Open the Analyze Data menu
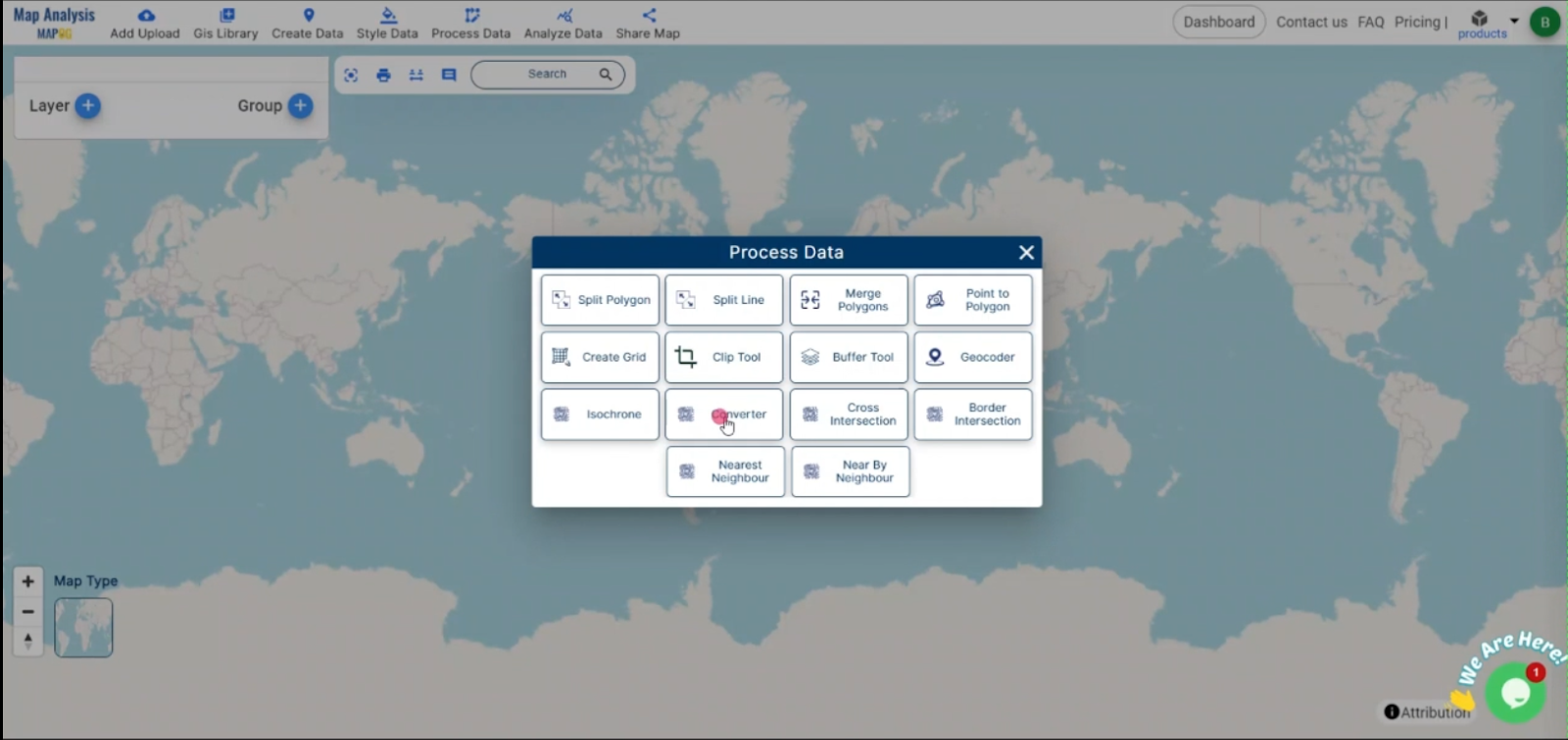 pyautogui.click(x=563, y=24)
